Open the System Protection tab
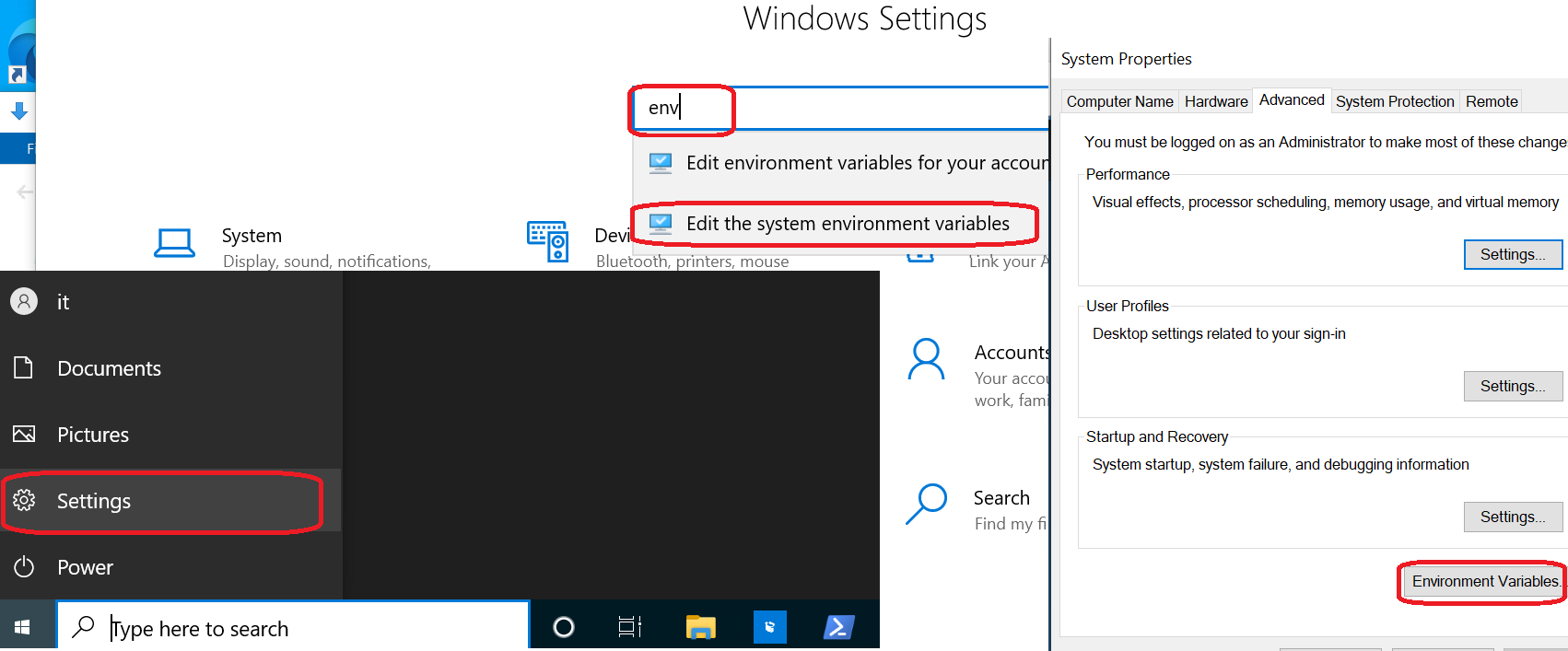 1395,101
